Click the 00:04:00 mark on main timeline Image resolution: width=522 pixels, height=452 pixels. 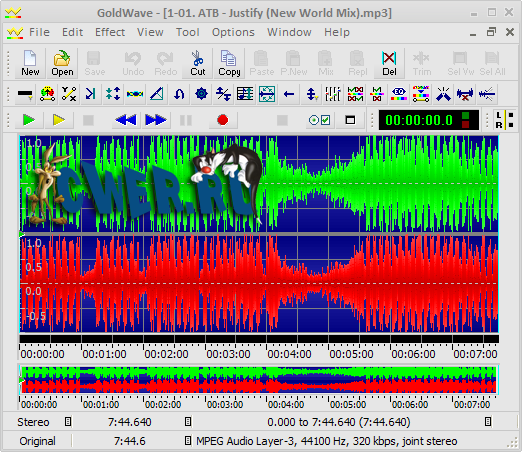pos(289,354)
